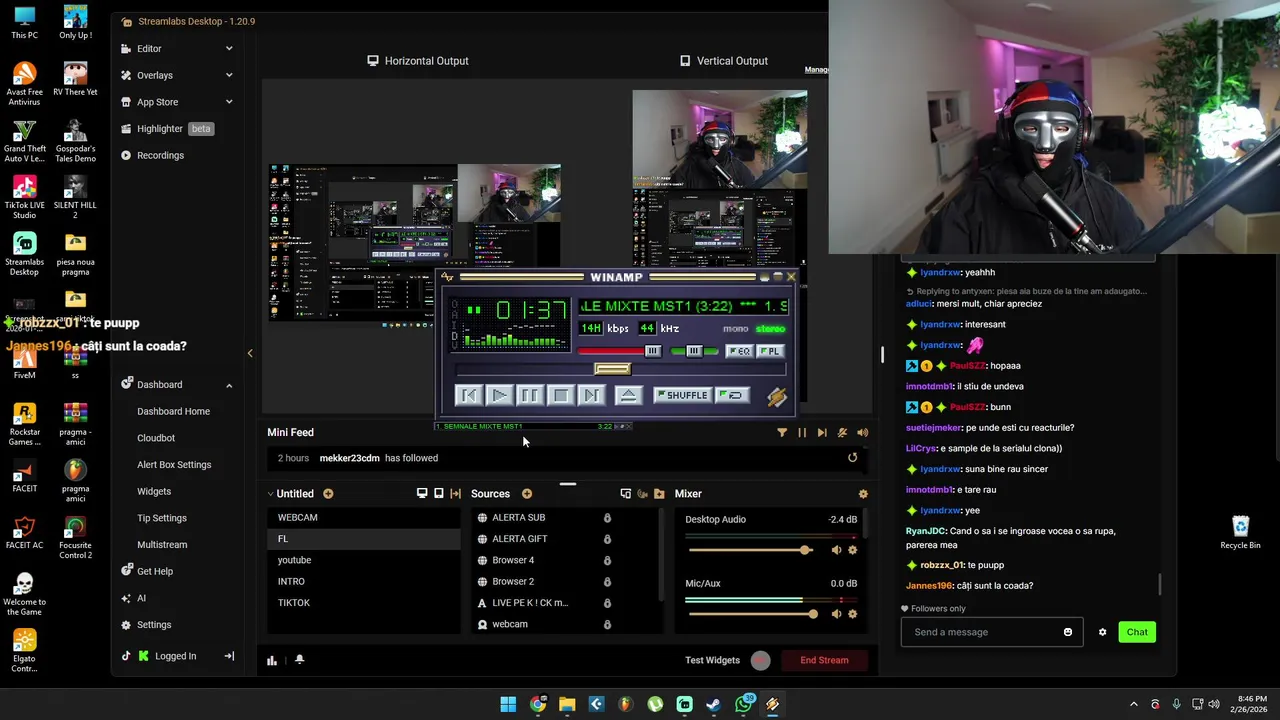
Task: Open Desktop Audio settings gear
Action: [x=853, y=550]
